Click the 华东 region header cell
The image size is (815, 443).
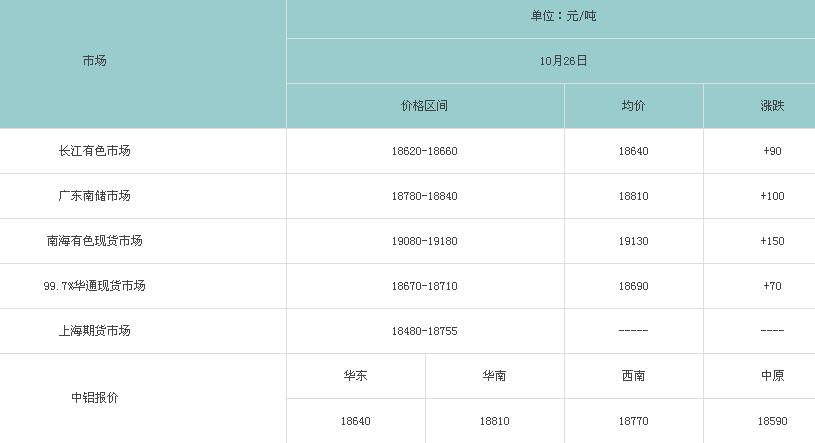coord(355,376)
